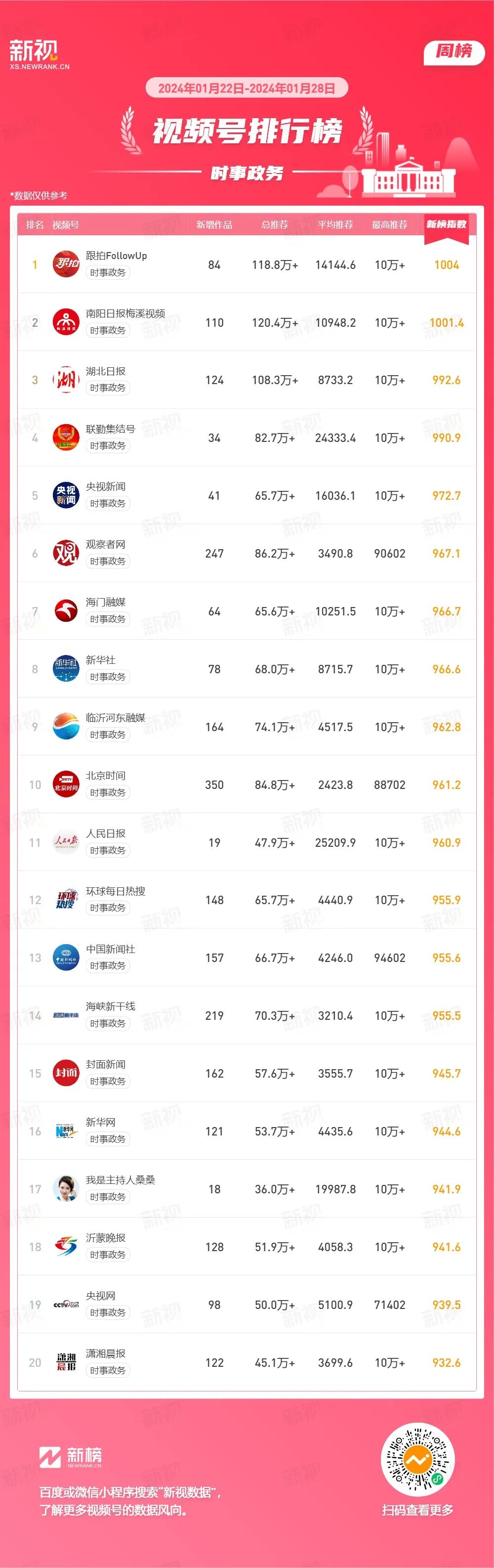Select the 周榜 weekly ranking tab
The width and height of the screenshot is (494, 1568).
click(454, 51)
